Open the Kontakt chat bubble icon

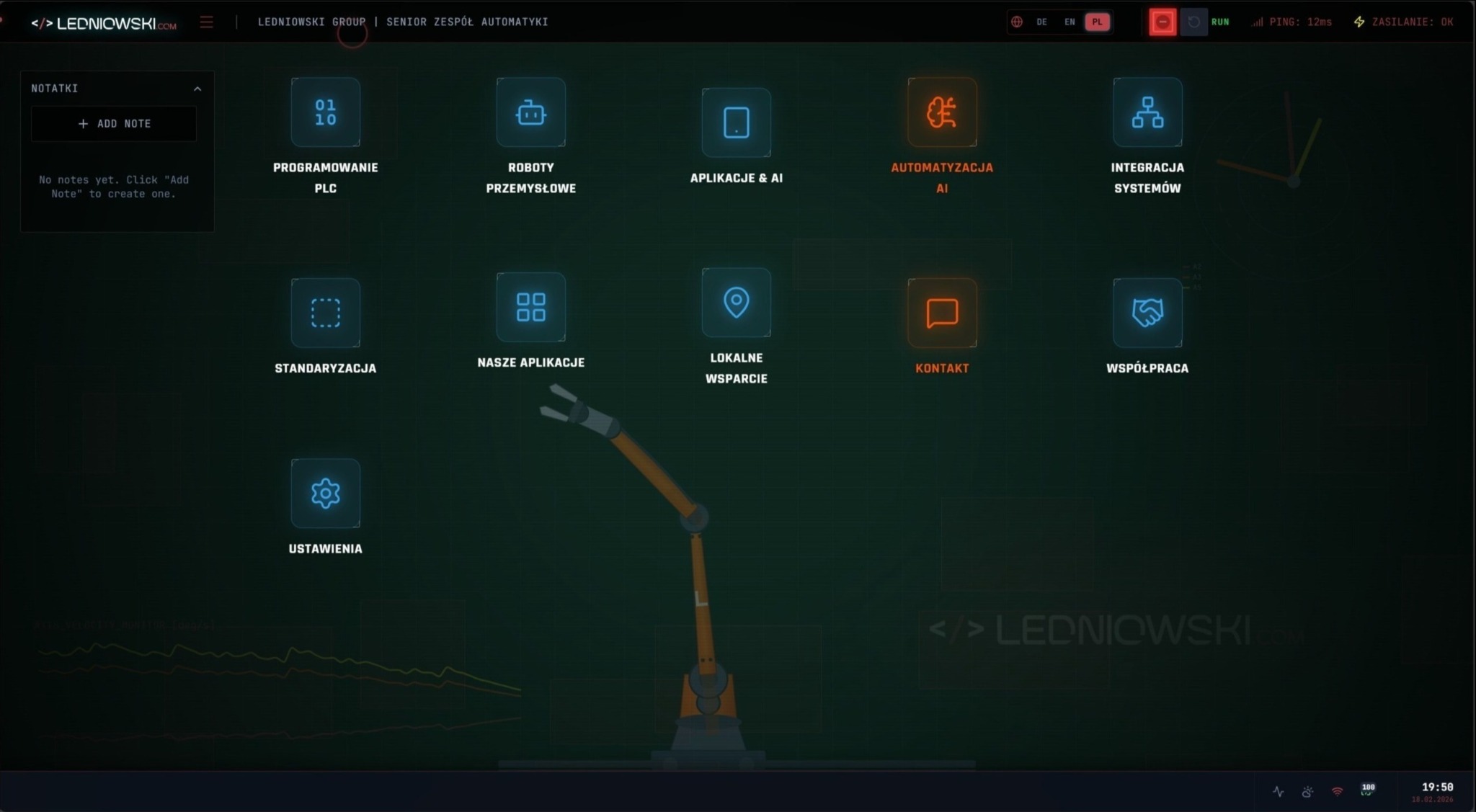(941, 313)
